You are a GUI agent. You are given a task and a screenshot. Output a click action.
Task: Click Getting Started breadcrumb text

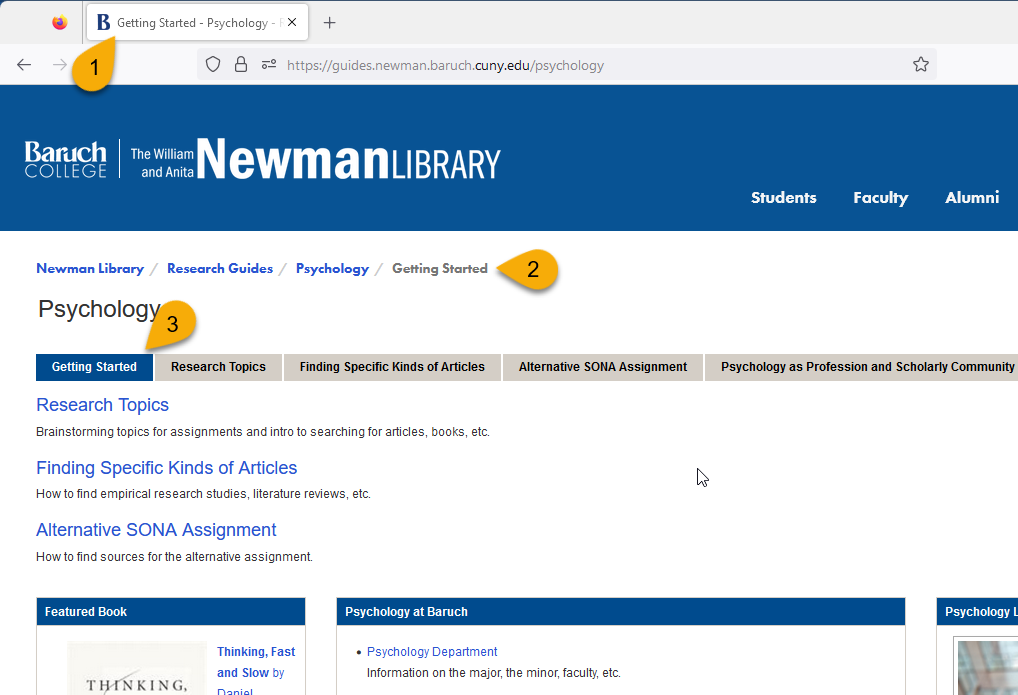[x=440, y=269]
